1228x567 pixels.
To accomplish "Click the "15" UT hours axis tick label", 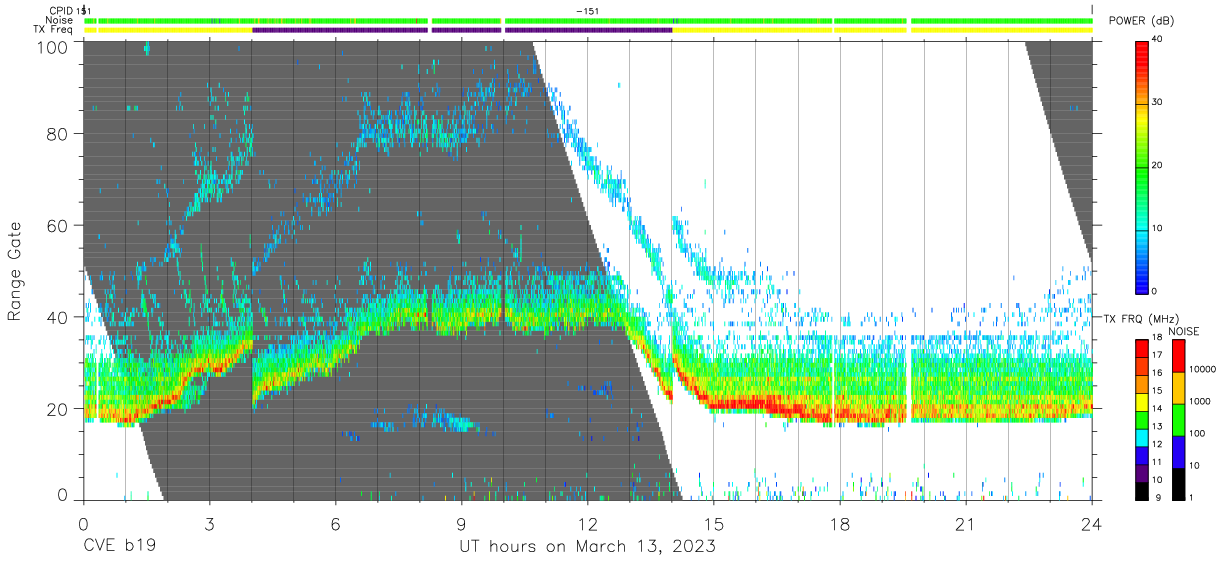I will tap(713, 523).
